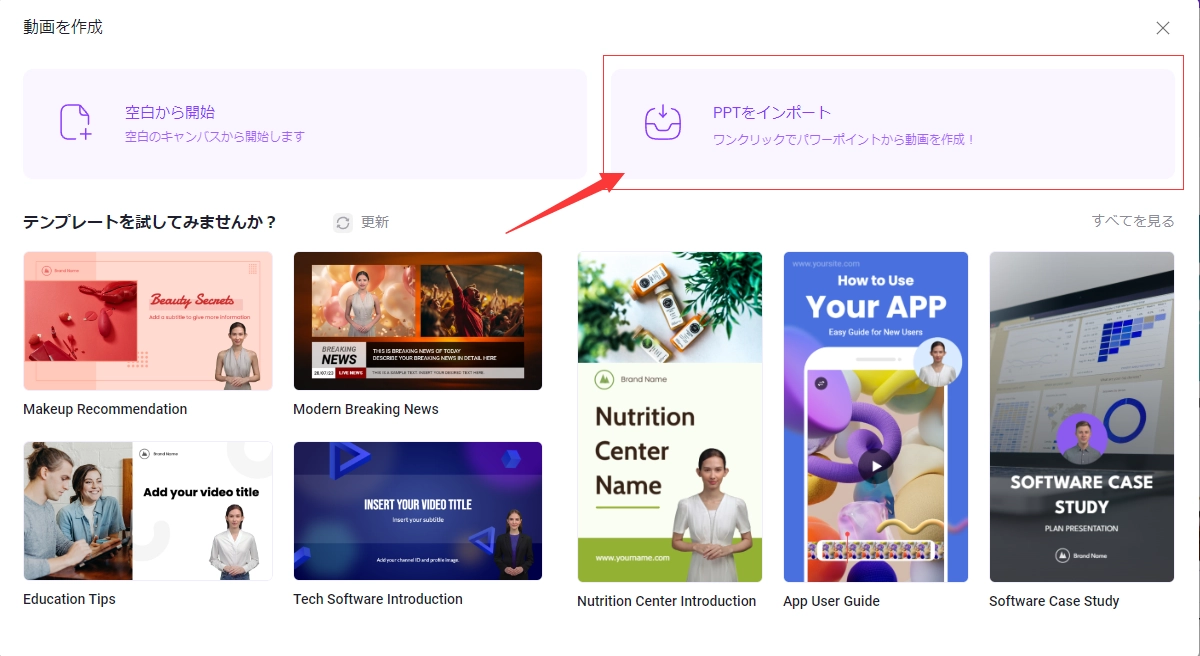The width and height of the screenshot is (1200, 656).
Task: Click the PPT import tray icon
Action: click(x=663, y=122)
